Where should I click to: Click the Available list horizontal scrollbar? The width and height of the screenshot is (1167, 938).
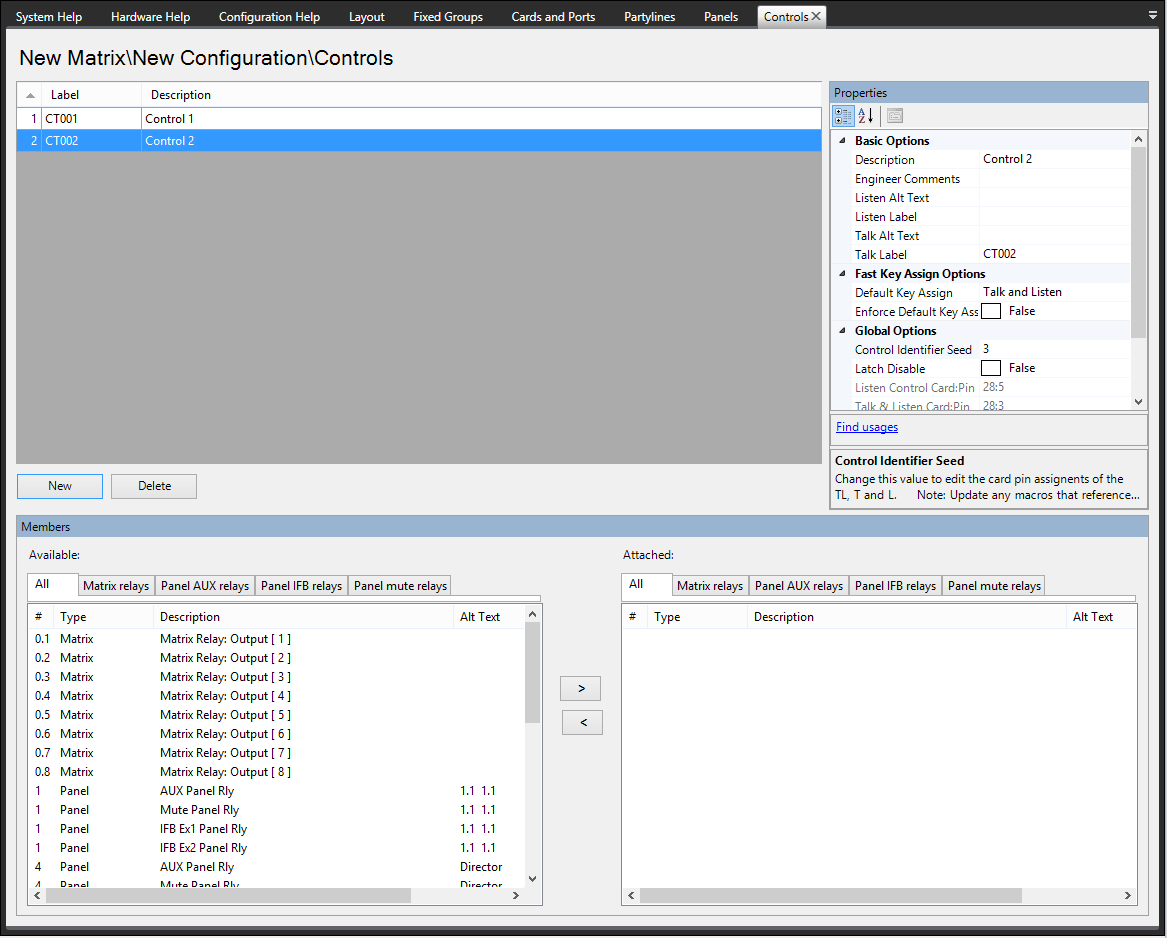click(228, 896)
